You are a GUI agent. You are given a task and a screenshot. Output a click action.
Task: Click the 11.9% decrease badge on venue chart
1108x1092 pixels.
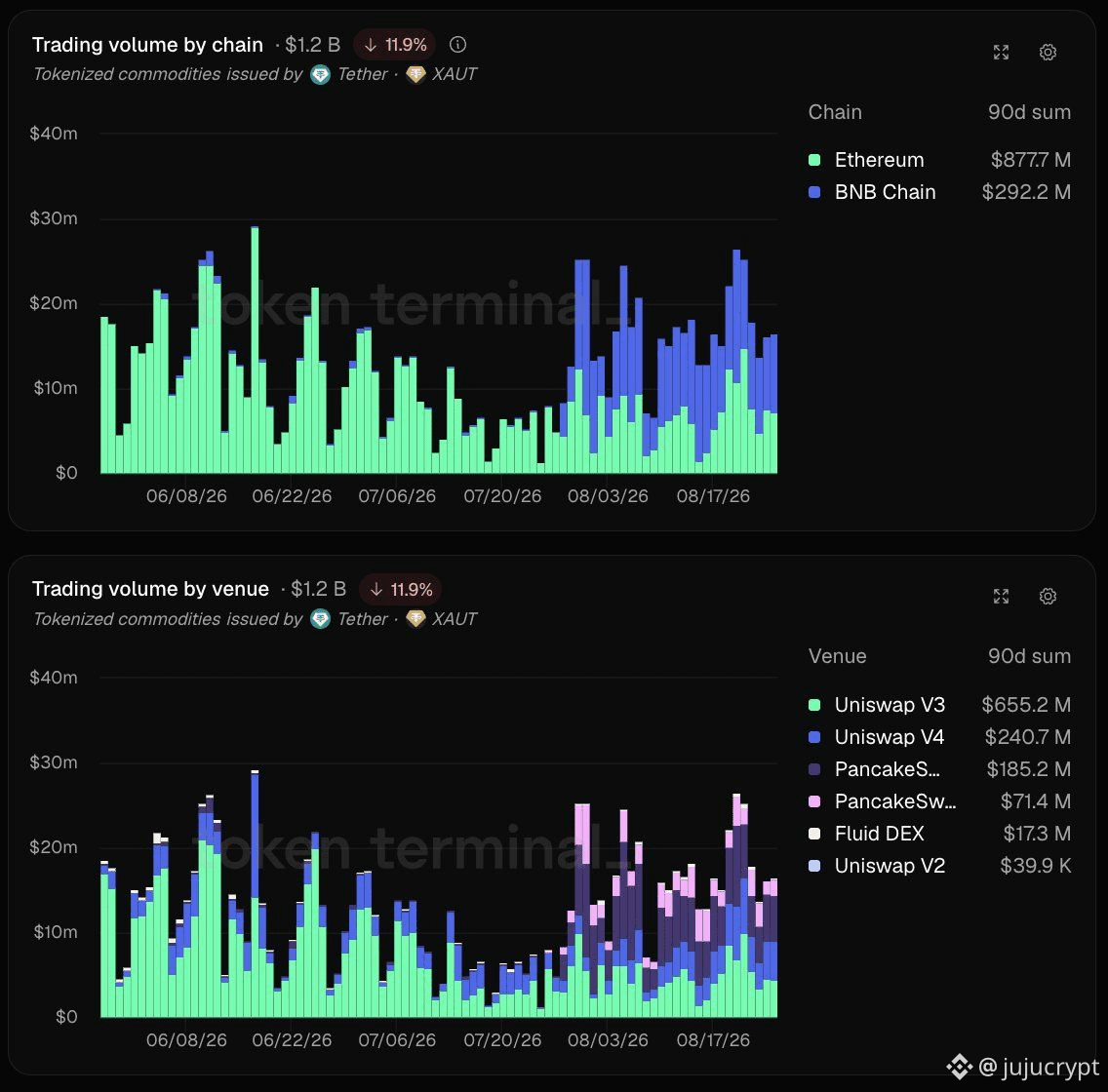pos(401,589)
